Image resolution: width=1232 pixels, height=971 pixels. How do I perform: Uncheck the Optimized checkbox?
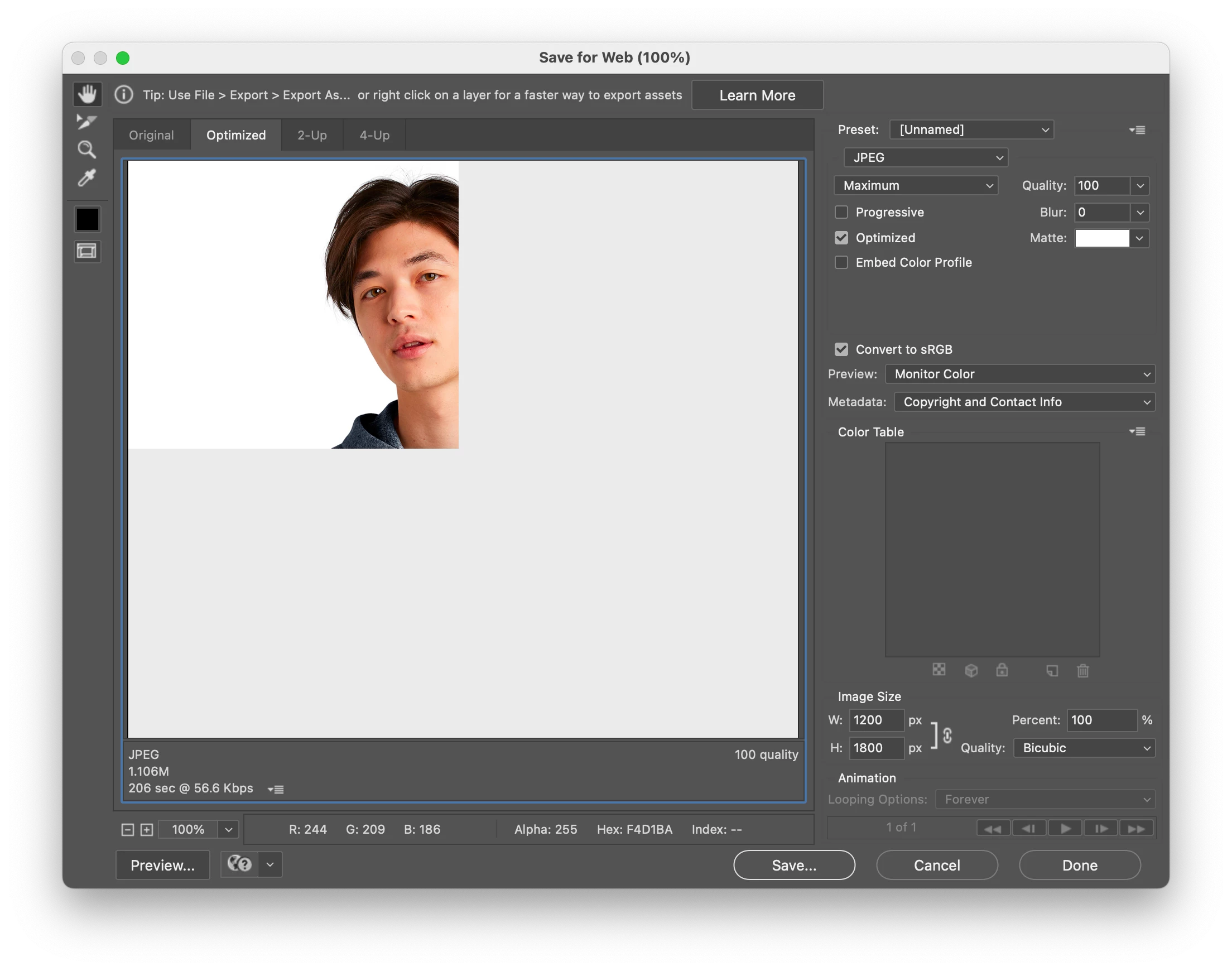[841, 238]
